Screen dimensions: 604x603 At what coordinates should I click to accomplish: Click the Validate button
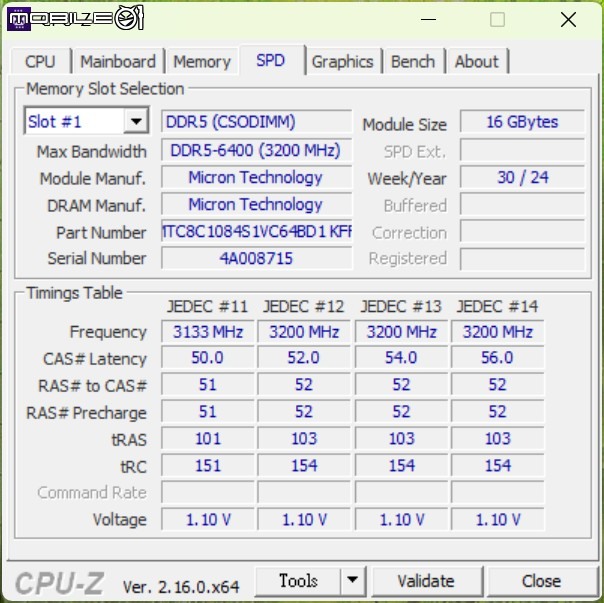pyautogui.click(x=426, y=581)
